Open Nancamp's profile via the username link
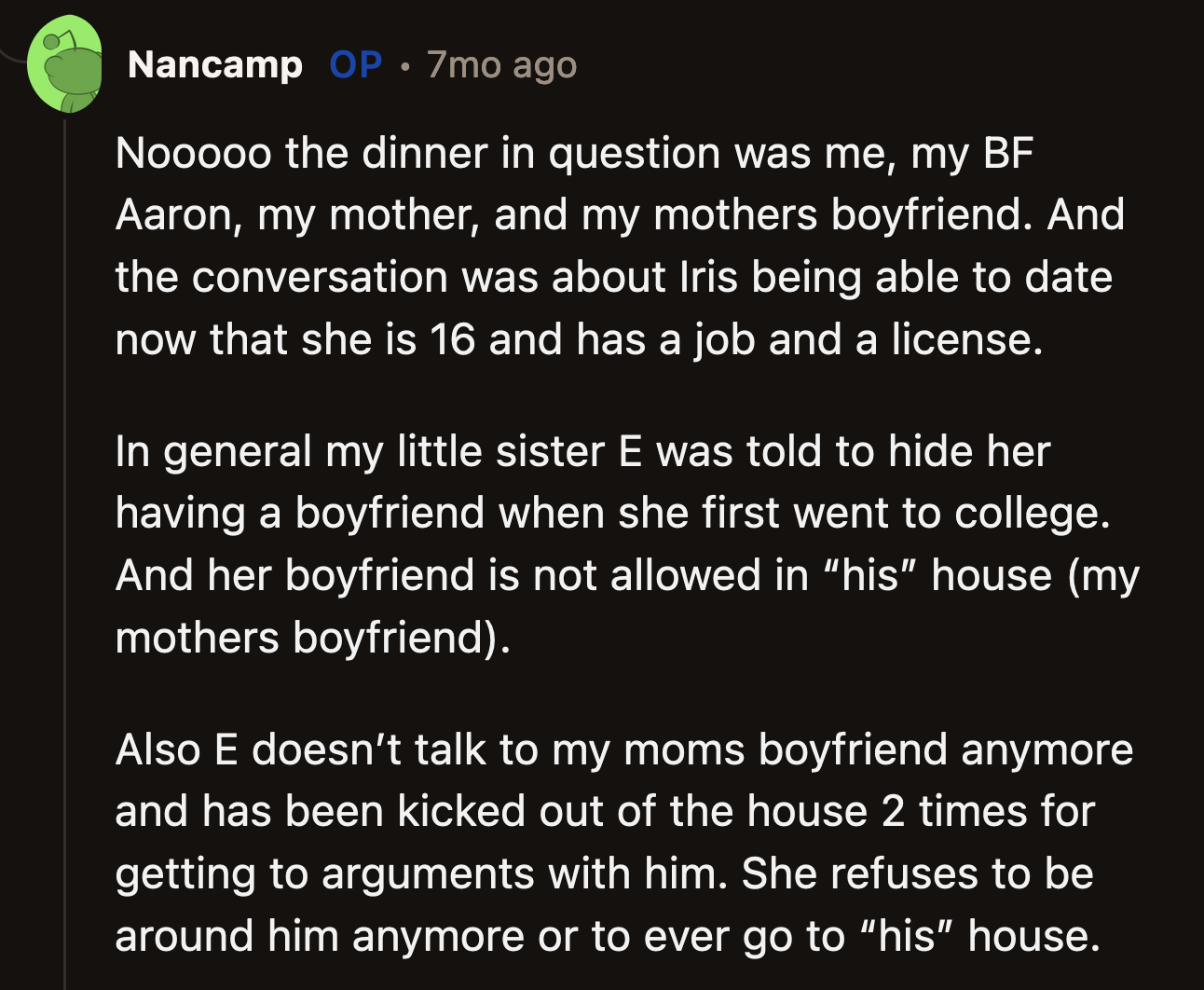 pyautogui.click(x=214, y=64)
